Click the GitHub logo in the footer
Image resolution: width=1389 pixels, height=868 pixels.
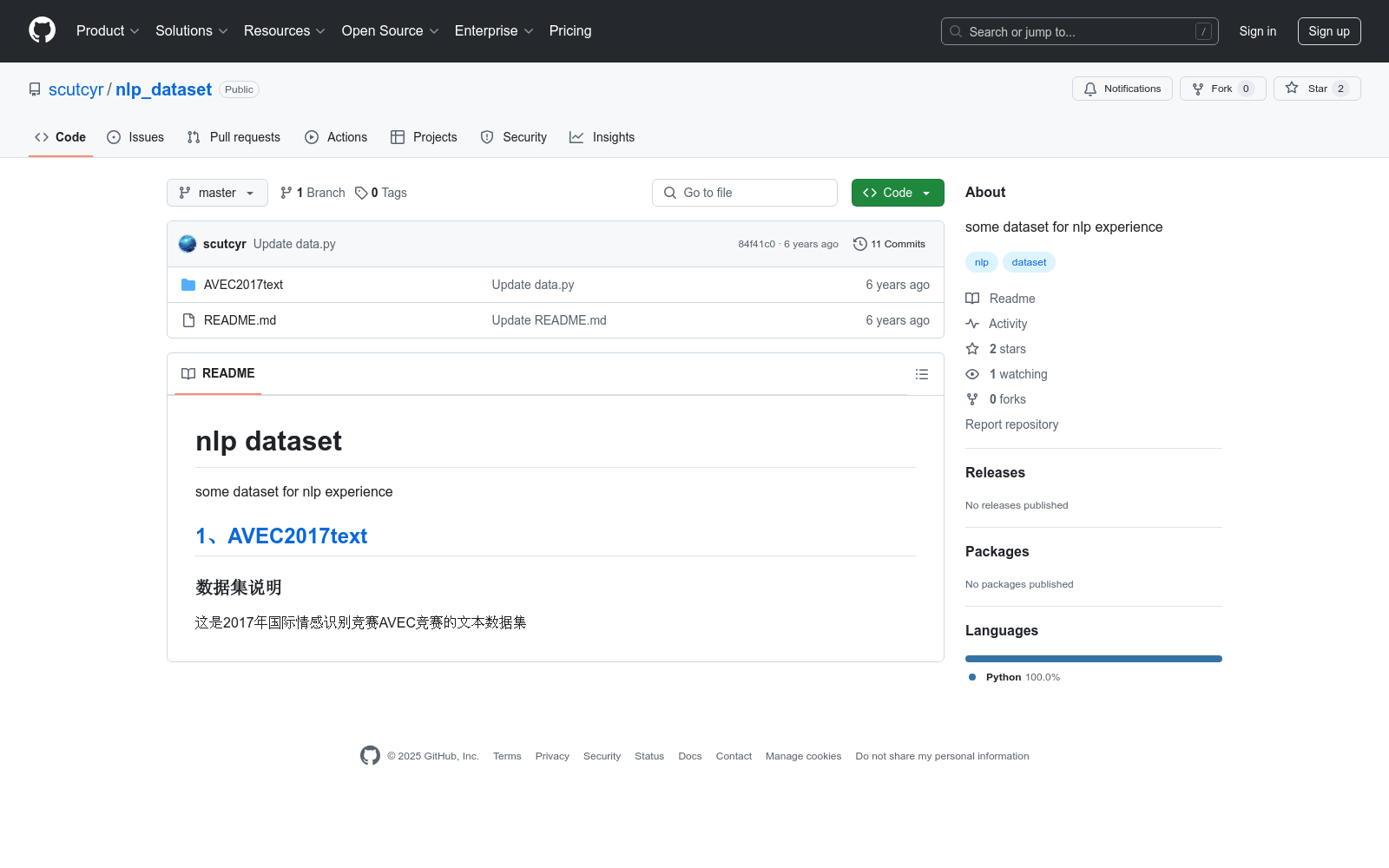tap(370, 756)
